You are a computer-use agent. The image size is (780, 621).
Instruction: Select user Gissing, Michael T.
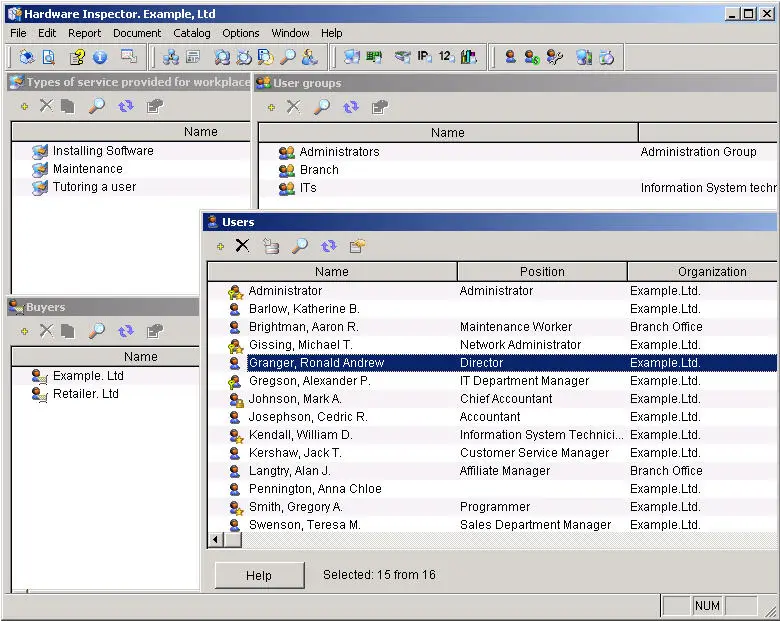492,345
